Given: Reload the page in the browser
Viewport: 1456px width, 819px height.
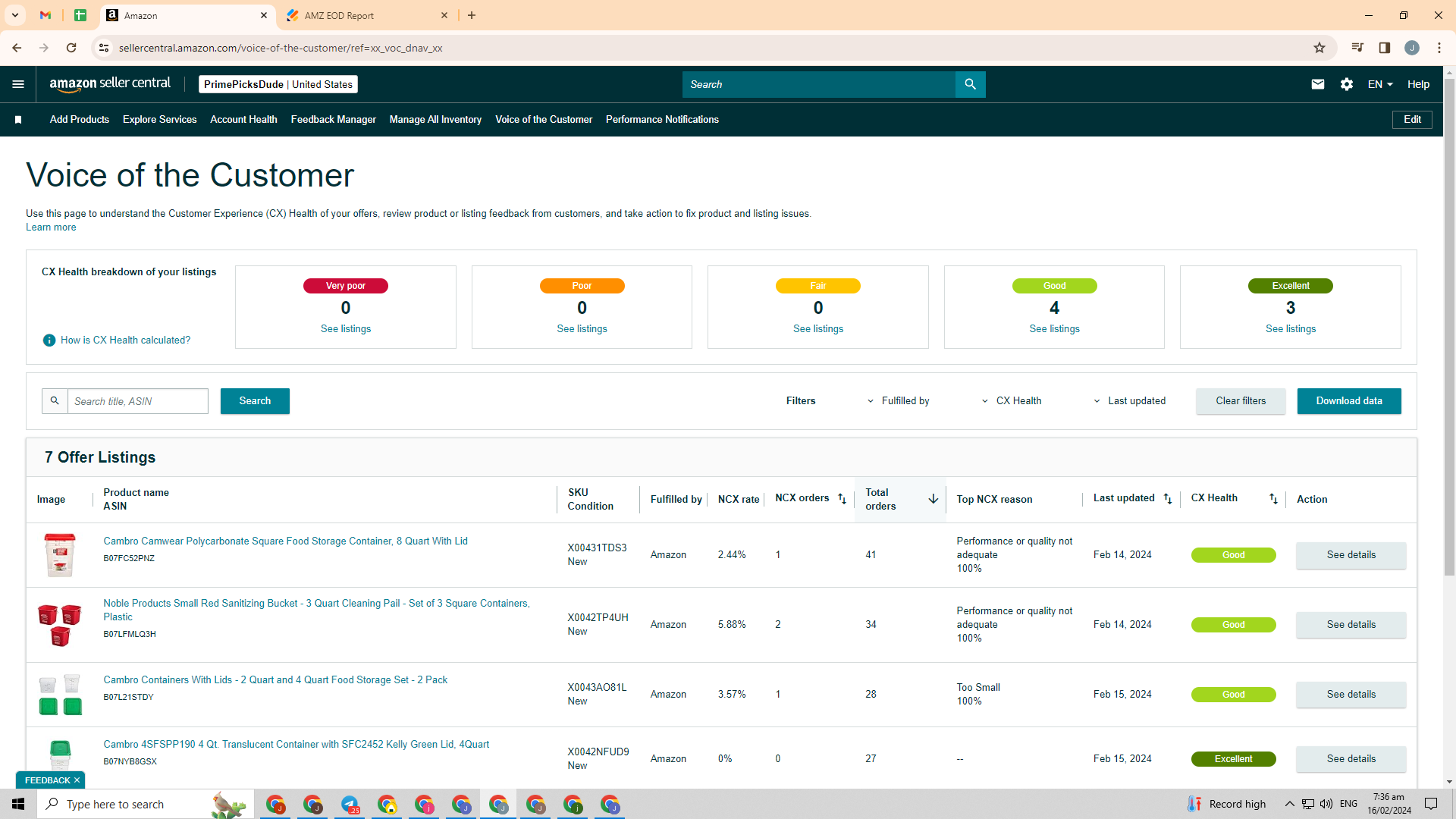Looking at the screenshot, I should coord(71,48).
